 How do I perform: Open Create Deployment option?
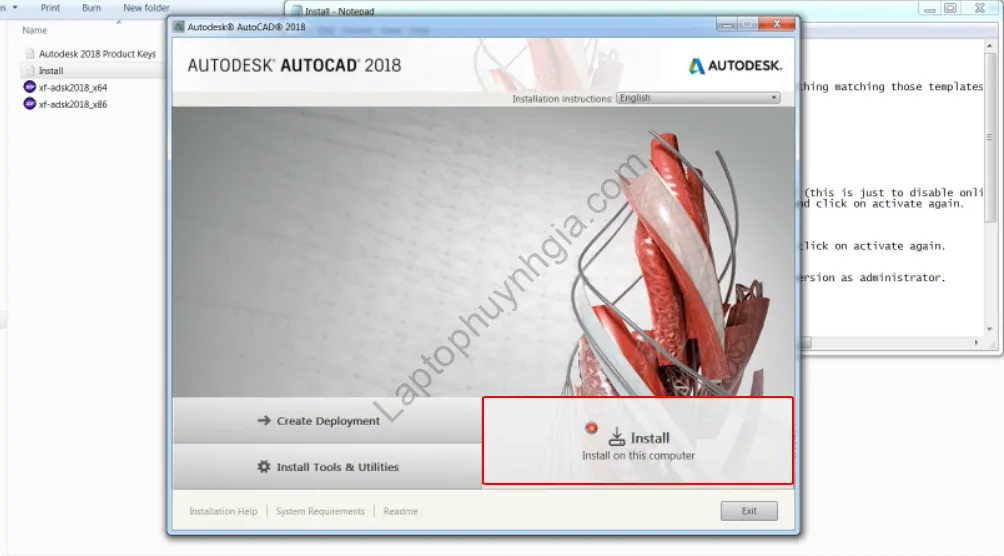[x=327, y=420]
